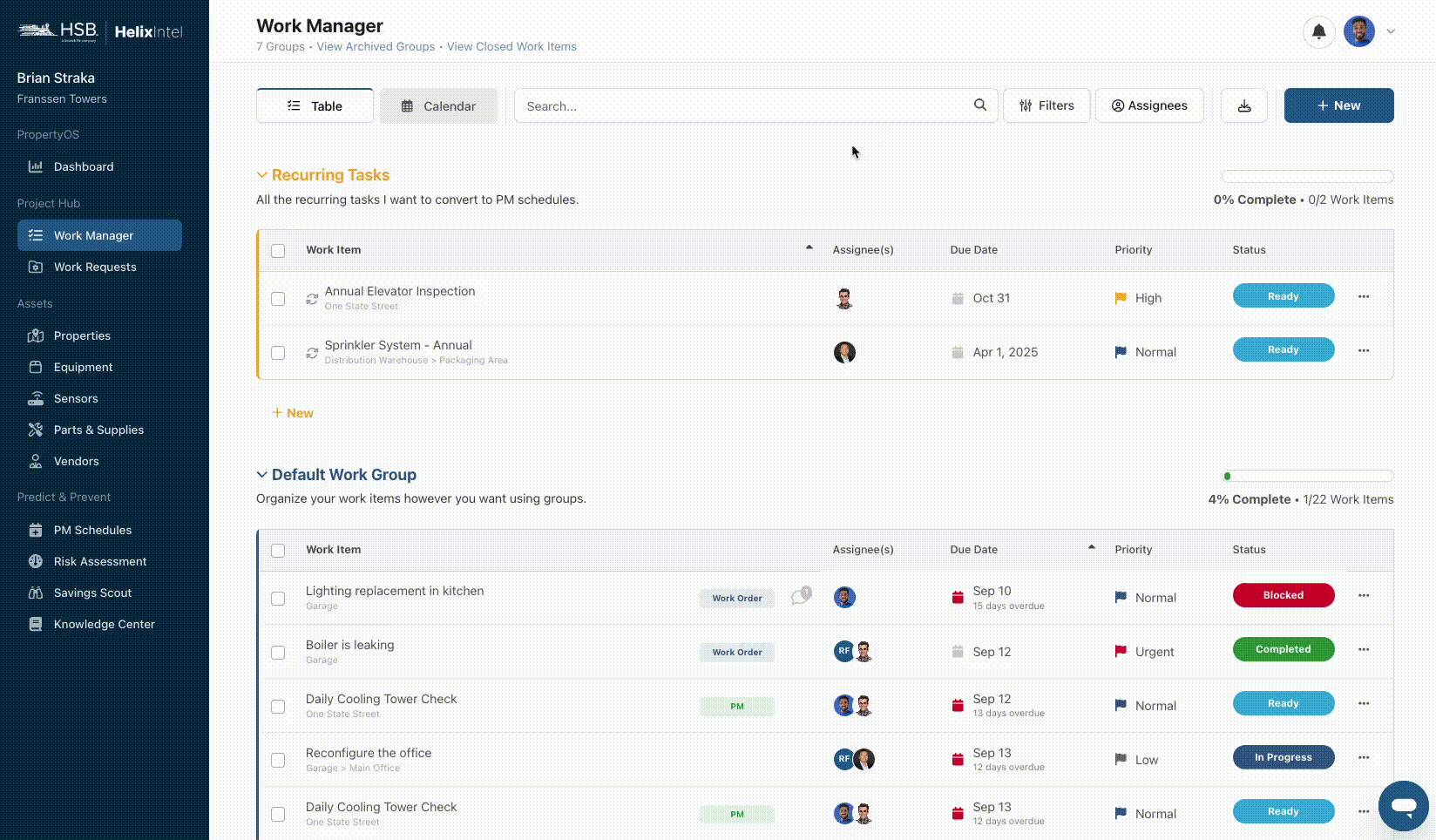
Task: Check the Sep 12 Daily Cooling Tower checkbox
Action: 278,707
